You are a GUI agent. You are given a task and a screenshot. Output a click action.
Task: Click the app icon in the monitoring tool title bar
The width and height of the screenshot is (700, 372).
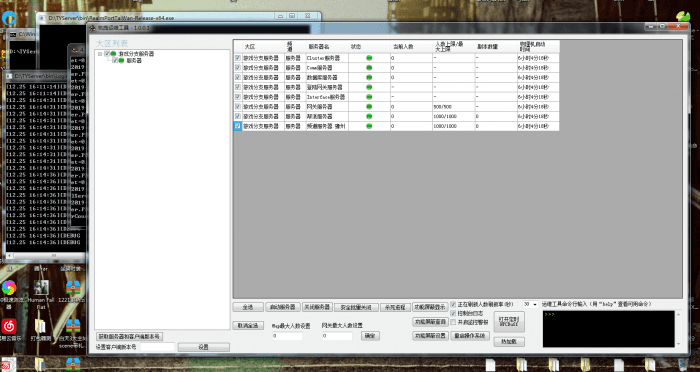coord(93,28)
